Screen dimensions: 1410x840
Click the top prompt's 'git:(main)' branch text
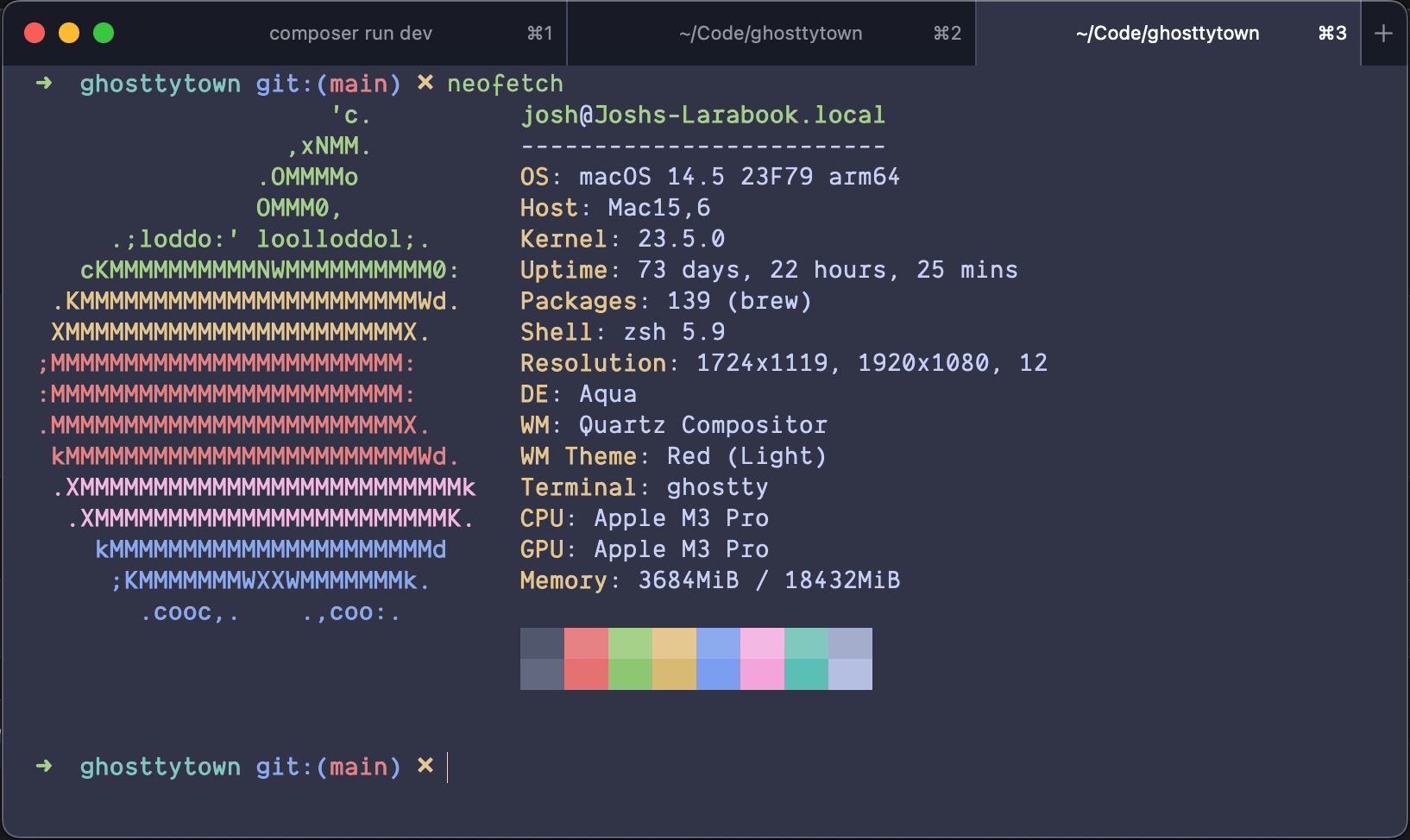click(x=329, y=84)
